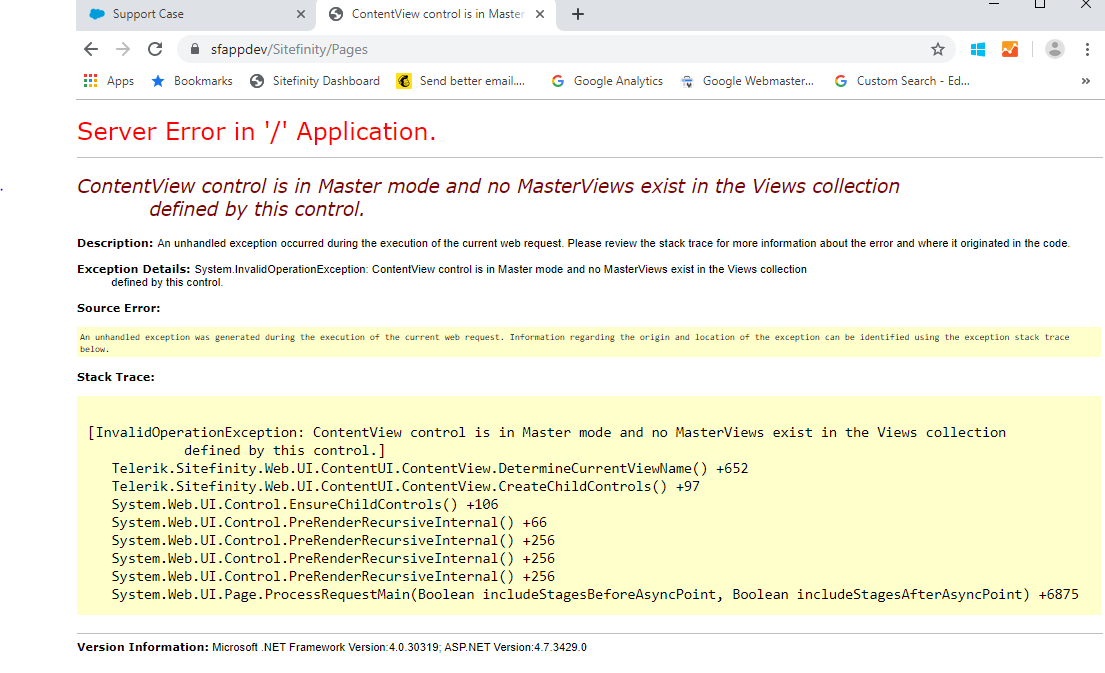This screenshot has height=673, width=1105.
Task: Close the ContentView control error tab
Action: pos(540,14)
